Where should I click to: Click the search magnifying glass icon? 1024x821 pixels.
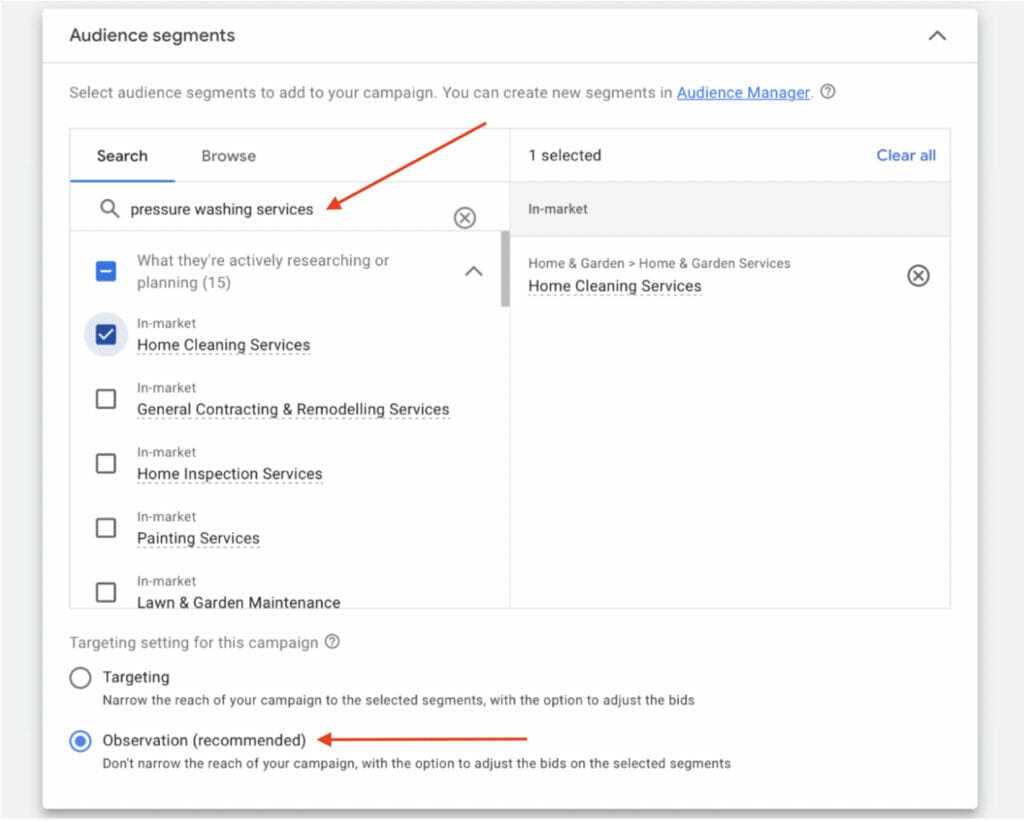(110, 209)
